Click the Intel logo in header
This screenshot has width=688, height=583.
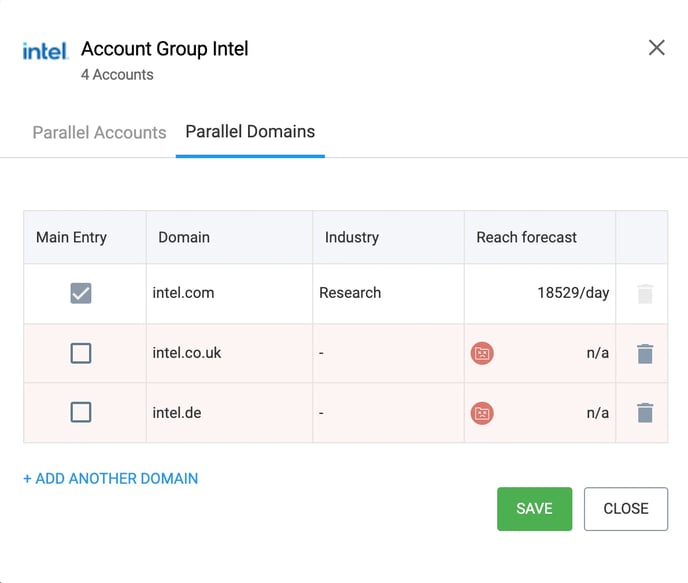click(x=45, y=51)
